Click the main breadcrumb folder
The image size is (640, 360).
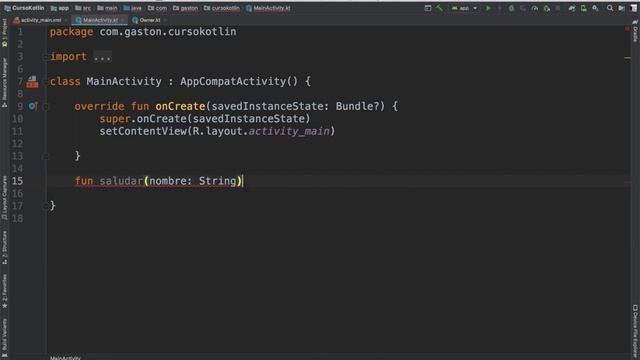tap(107, 8)
